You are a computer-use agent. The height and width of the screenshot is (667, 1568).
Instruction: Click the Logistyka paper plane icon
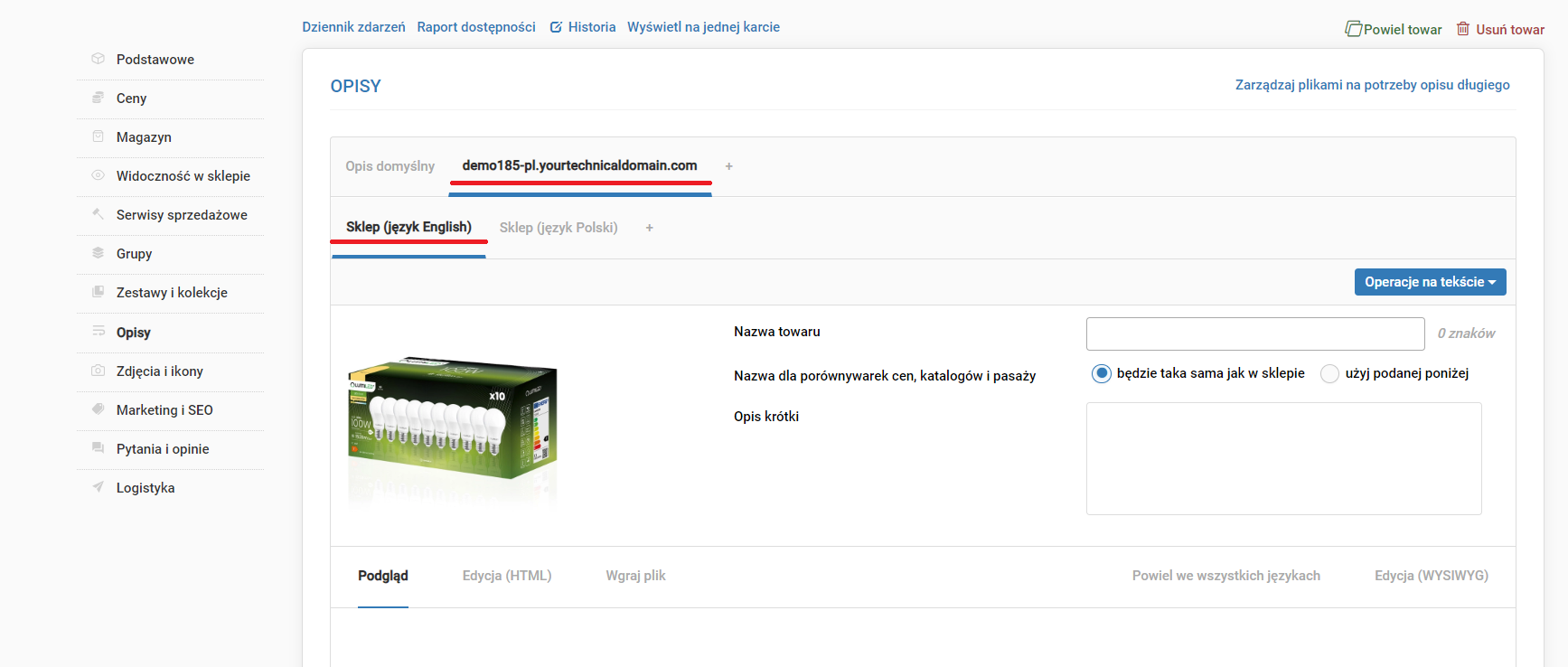(98, 487)
